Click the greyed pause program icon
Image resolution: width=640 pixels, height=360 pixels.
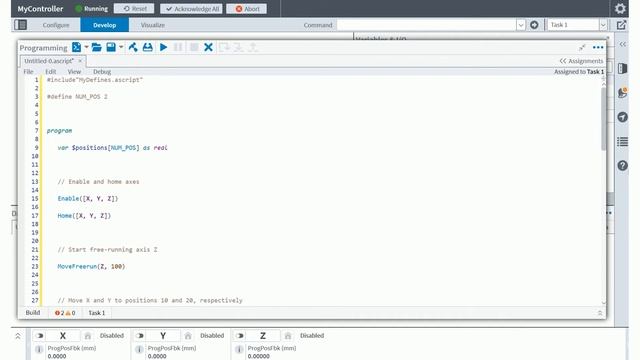pyautogui.click(x=178, y=47)
